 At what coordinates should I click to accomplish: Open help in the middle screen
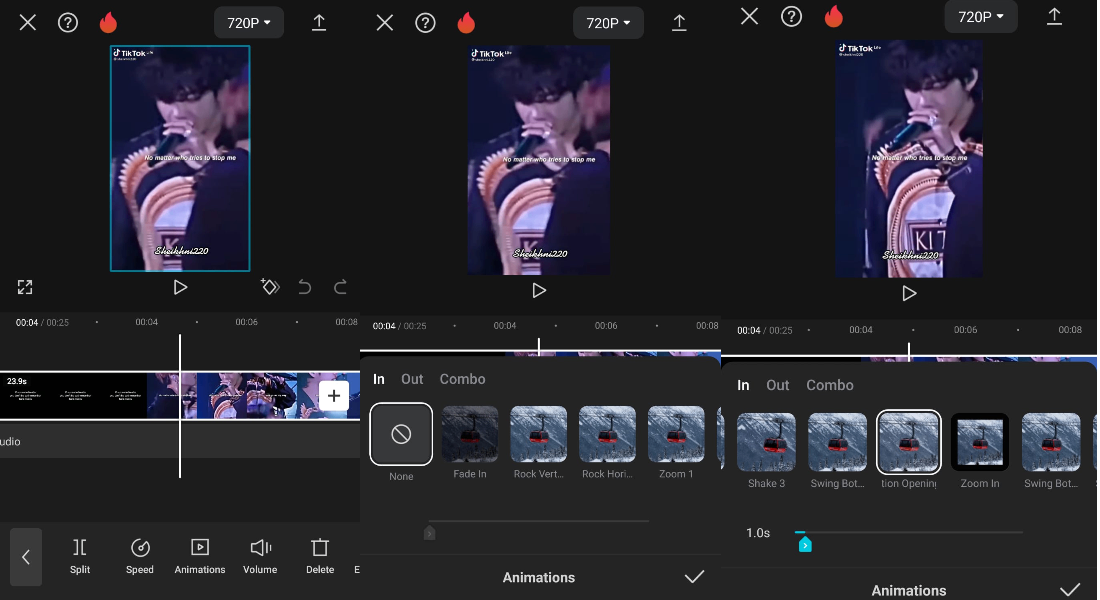[425, 23]
